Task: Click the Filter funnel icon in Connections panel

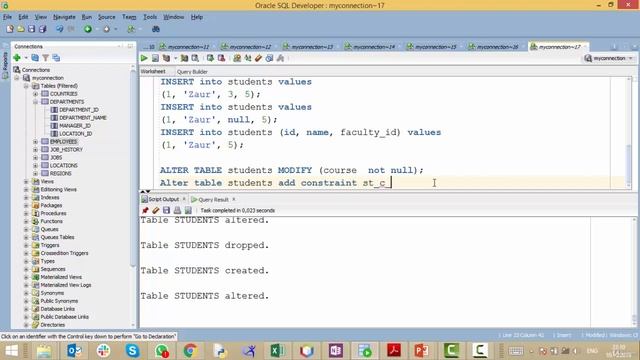Action: 46,58
